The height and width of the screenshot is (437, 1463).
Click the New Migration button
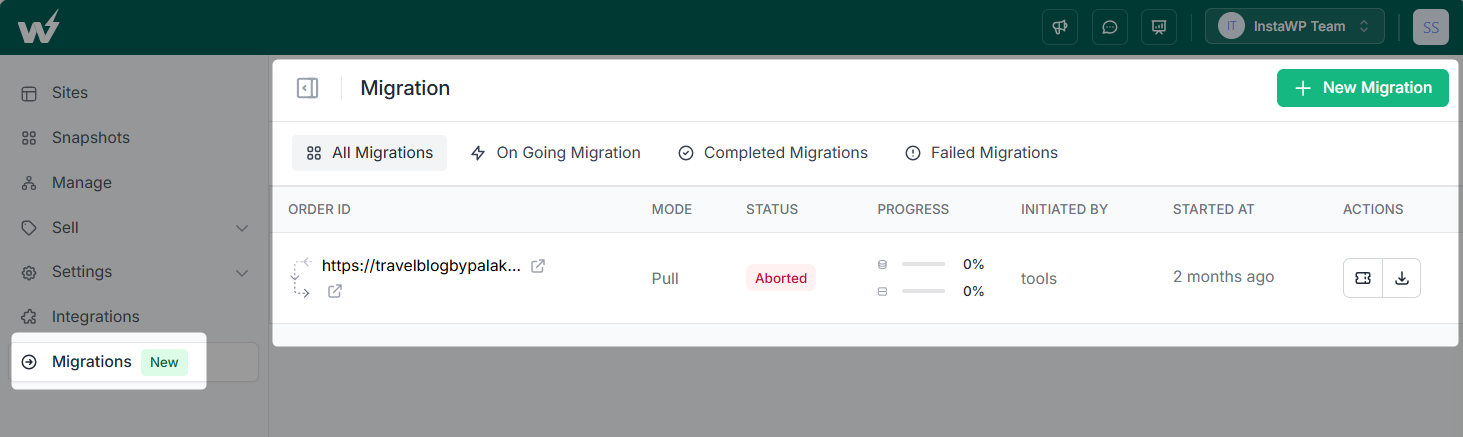click(x=1362, y=88)
